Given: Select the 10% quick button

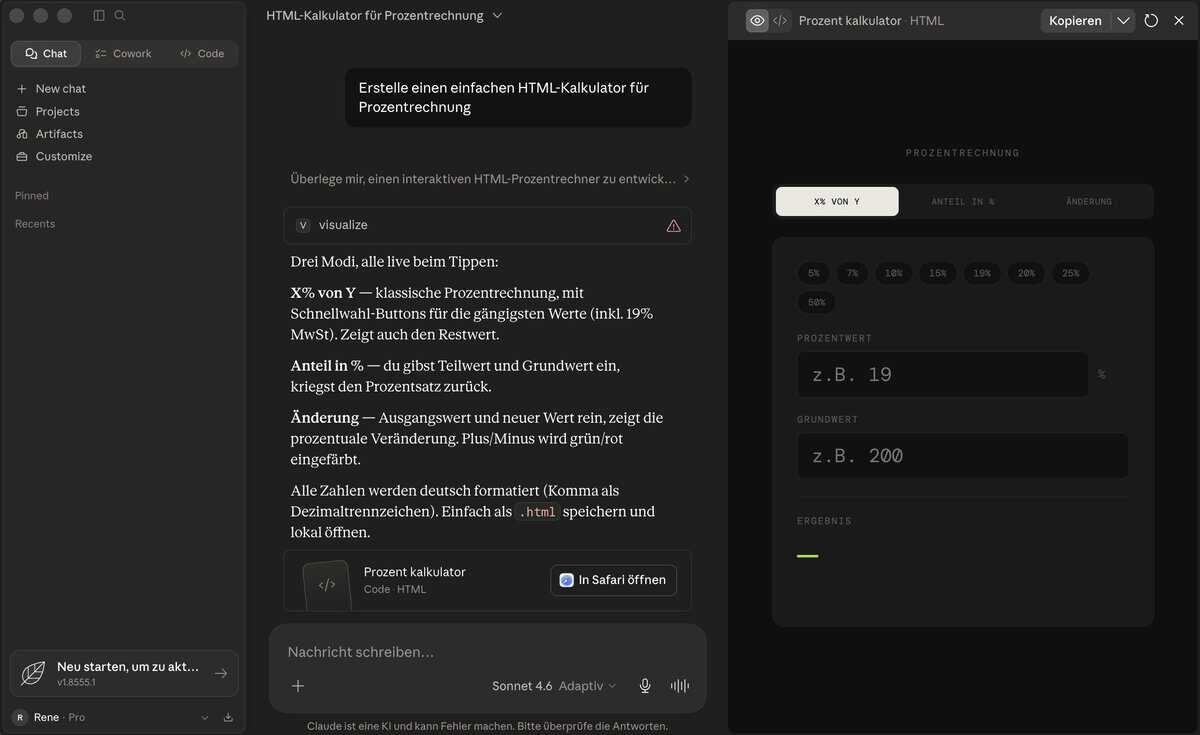Looking at the screenshot, I should (x=894, y=273).
